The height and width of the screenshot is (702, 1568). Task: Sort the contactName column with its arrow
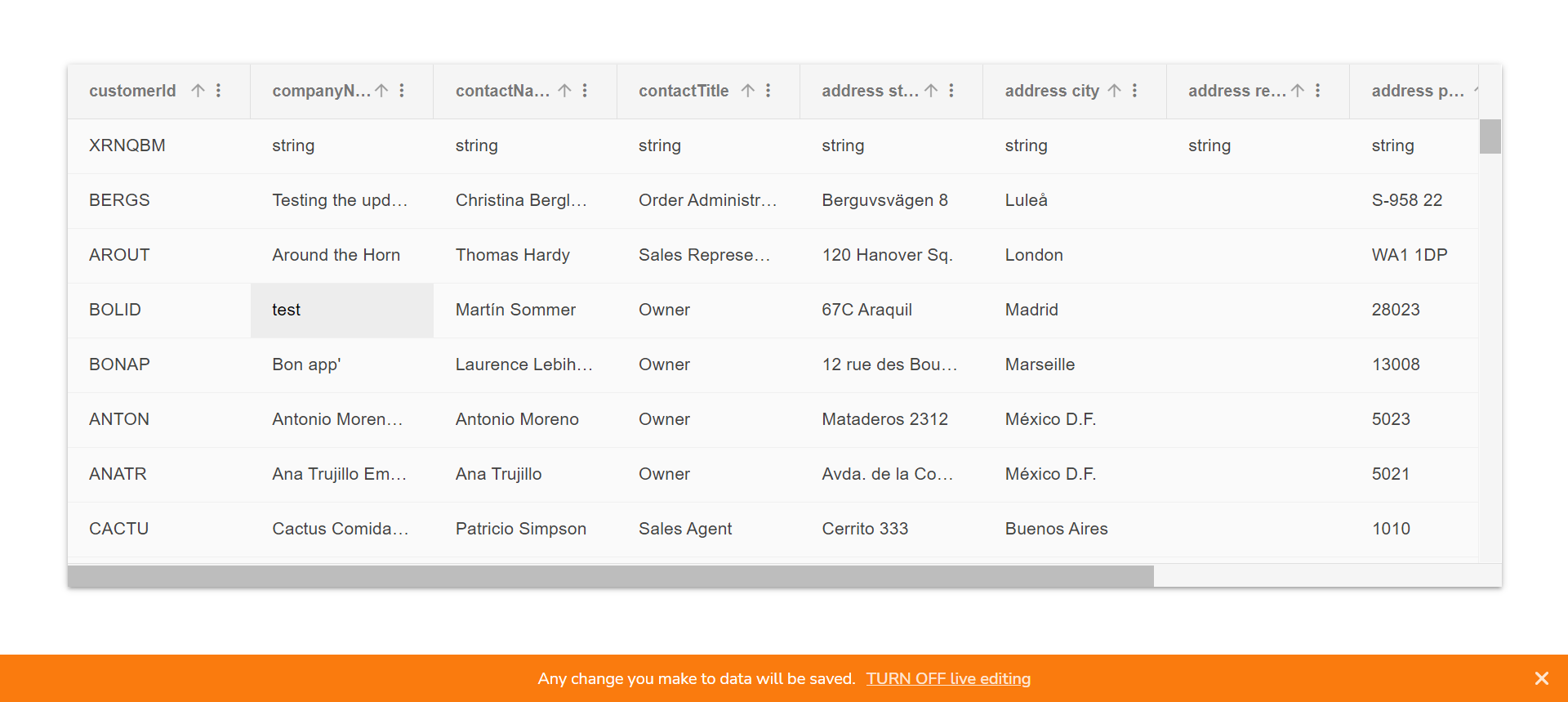[564, 91]
